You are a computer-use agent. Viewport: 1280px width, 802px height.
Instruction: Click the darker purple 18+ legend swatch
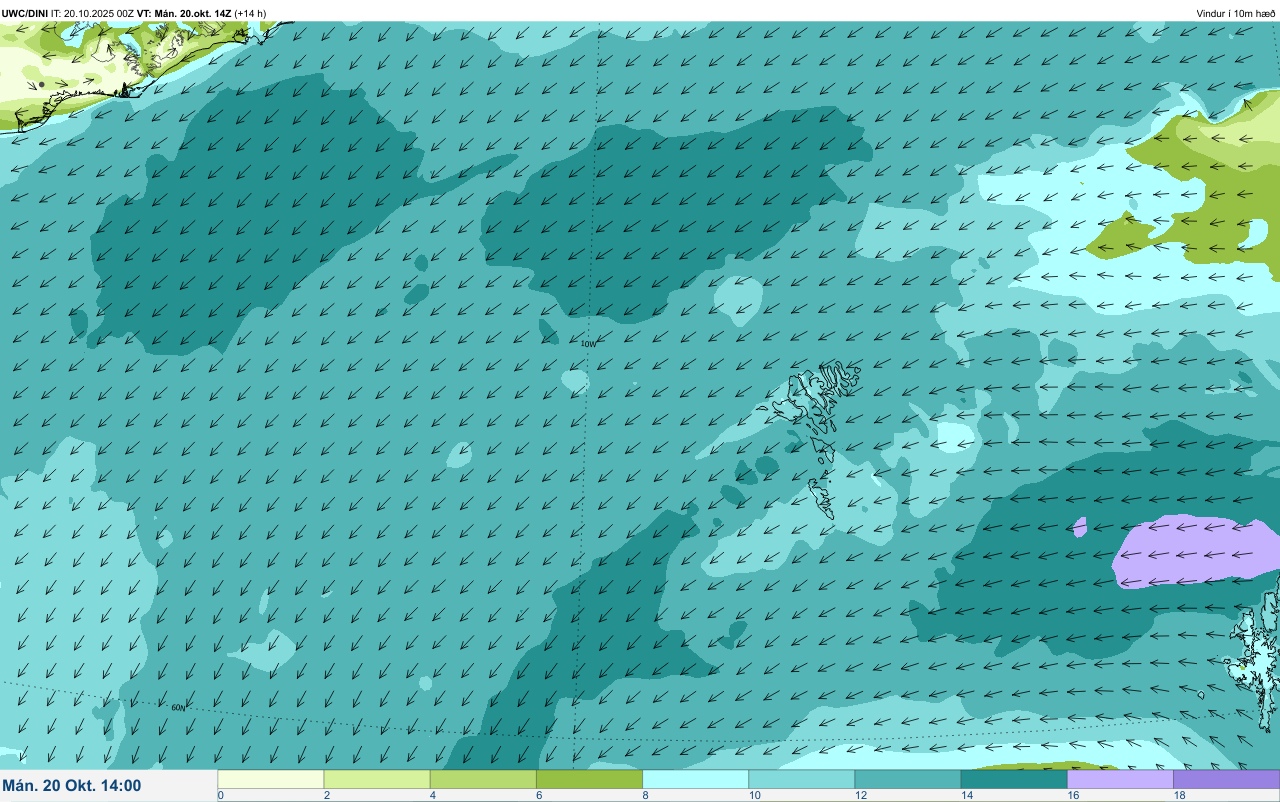1227,779
